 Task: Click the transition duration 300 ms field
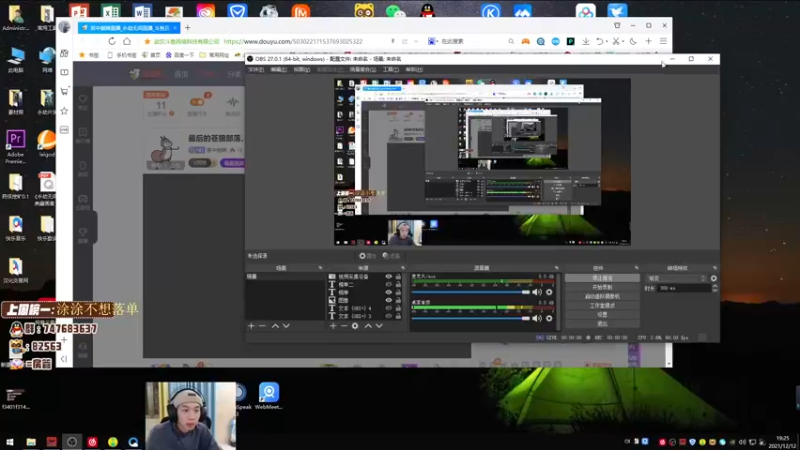pyautogui.click(x=683, y=288)
